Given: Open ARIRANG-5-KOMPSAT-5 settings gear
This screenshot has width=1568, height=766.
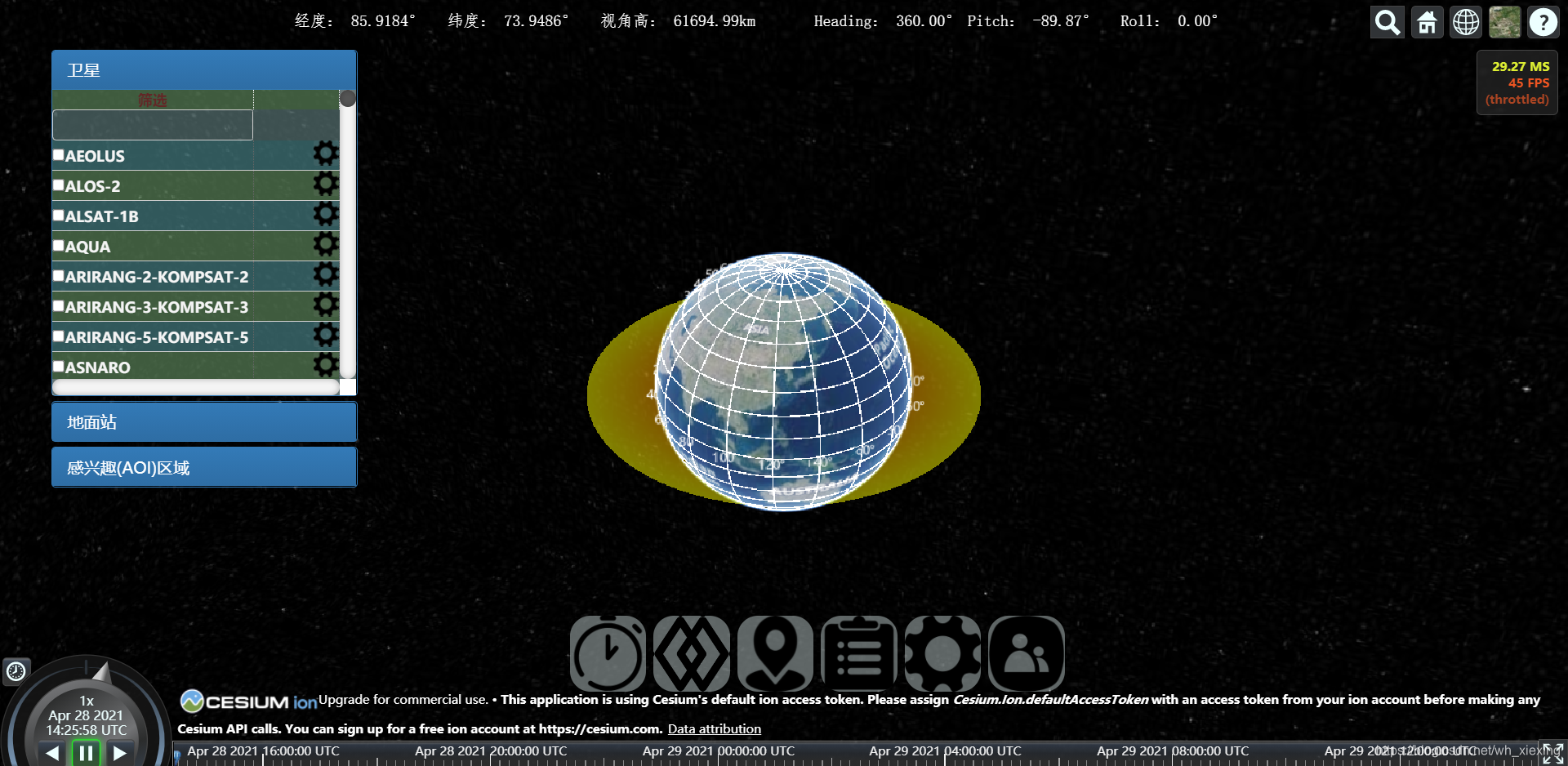Looking at the screenshot, I should pyautogui.click(x=326, y=334).
